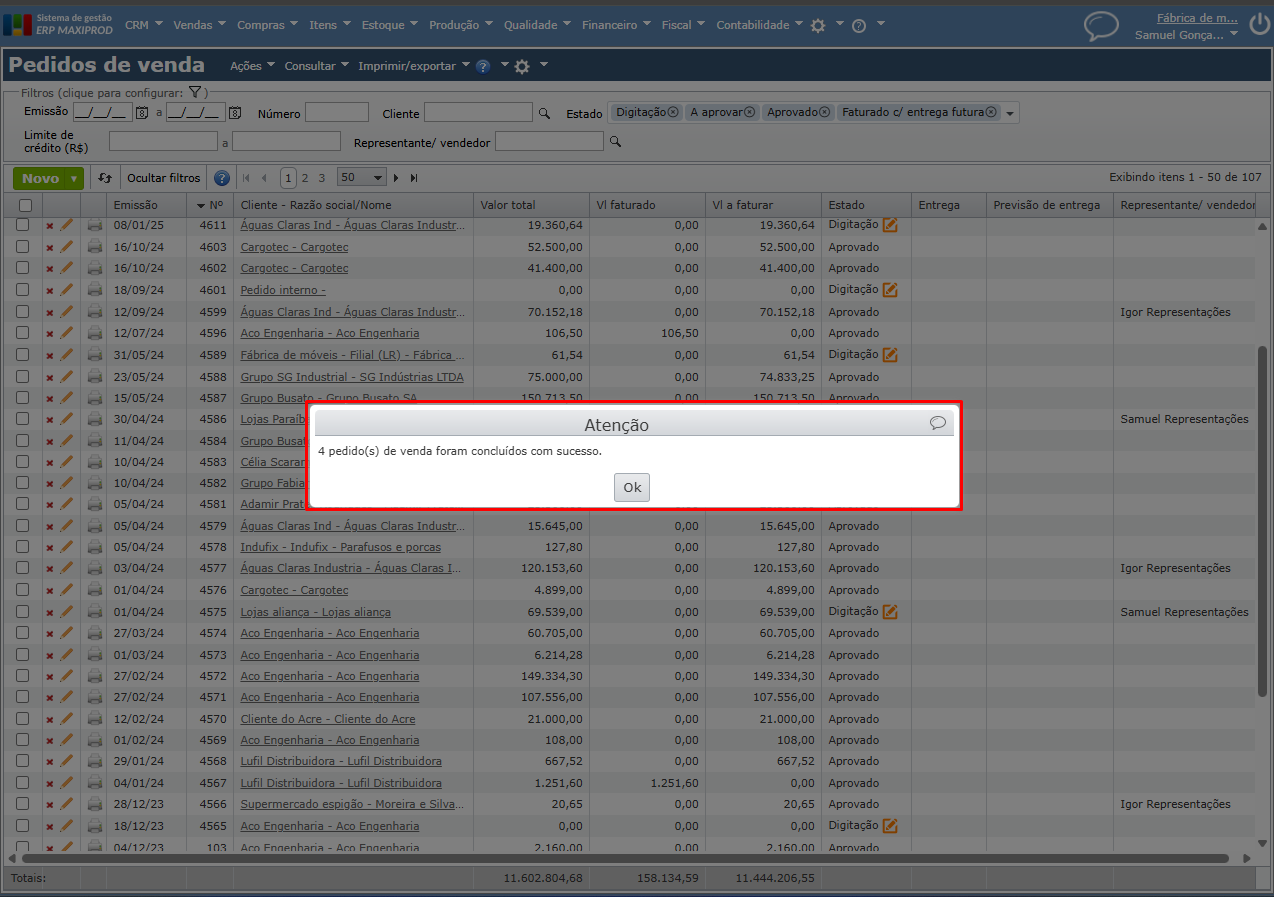Open the filter funnel configuration icon

[195, 92]
